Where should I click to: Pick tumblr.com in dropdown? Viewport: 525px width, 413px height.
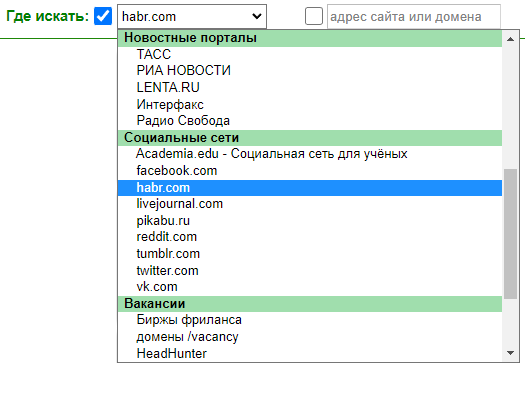[x=310, y=254]
